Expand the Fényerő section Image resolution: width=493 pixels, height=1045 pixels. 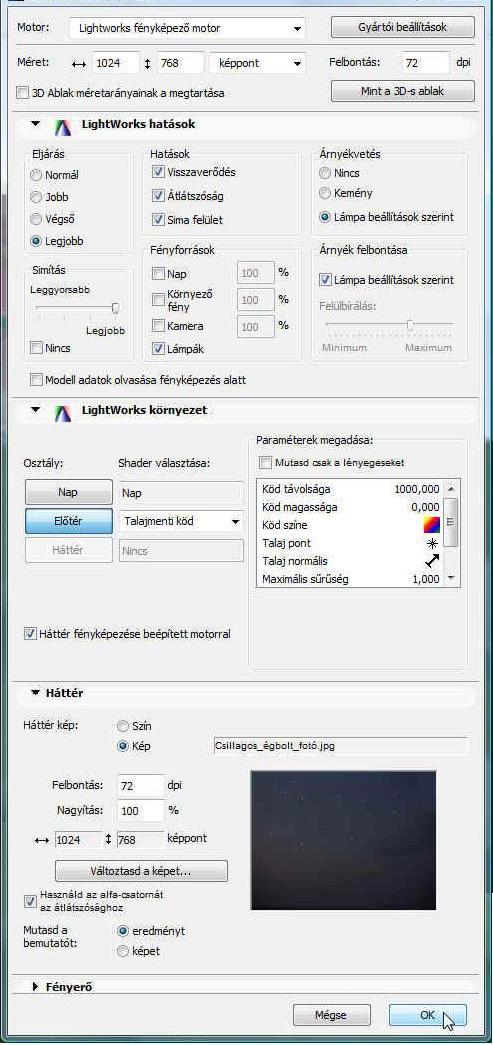click(x=36, y=986)
